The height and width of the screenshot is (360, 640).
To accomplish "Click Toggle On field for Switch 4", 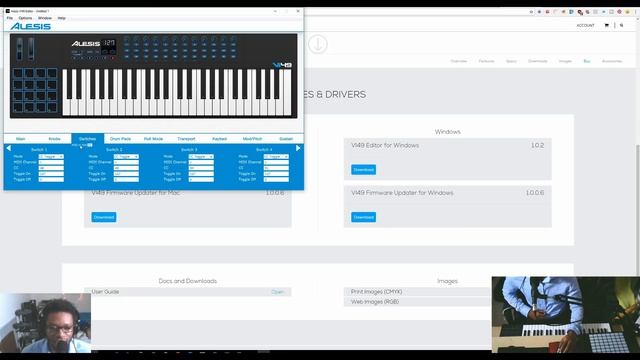I will coord(276,173).
